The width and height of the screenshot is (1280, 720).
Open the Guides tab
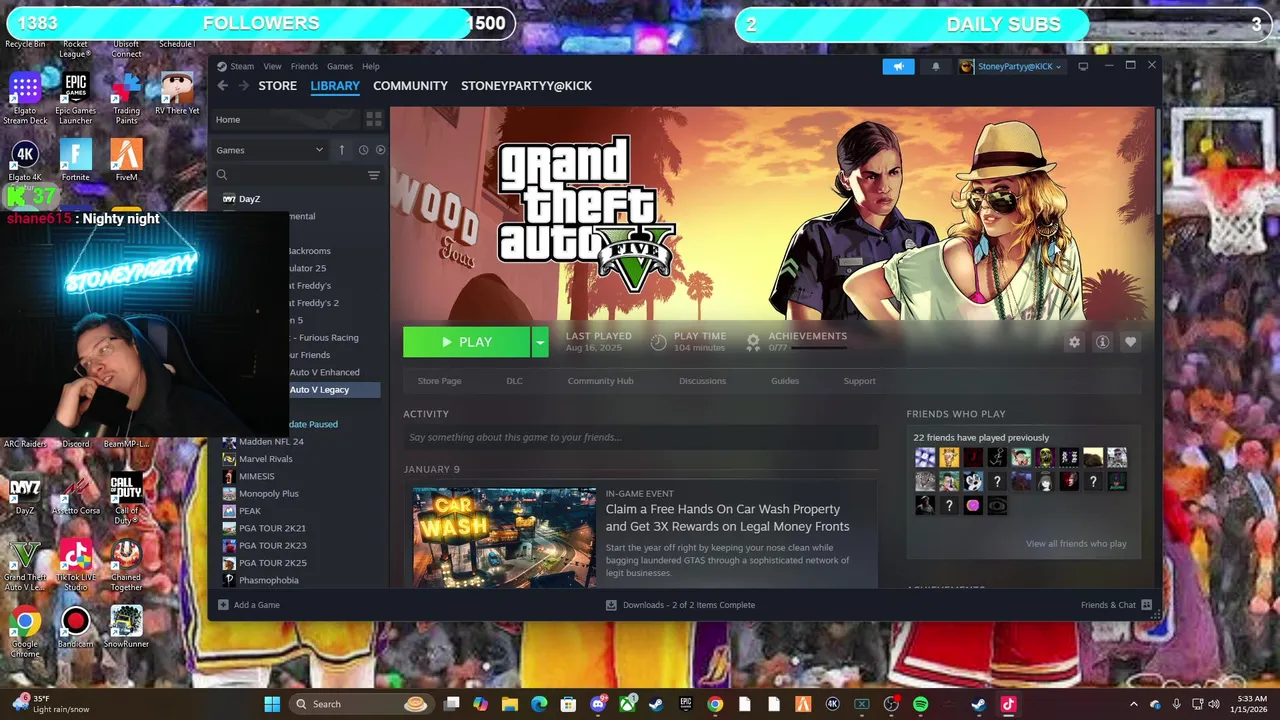click(785, 381)
